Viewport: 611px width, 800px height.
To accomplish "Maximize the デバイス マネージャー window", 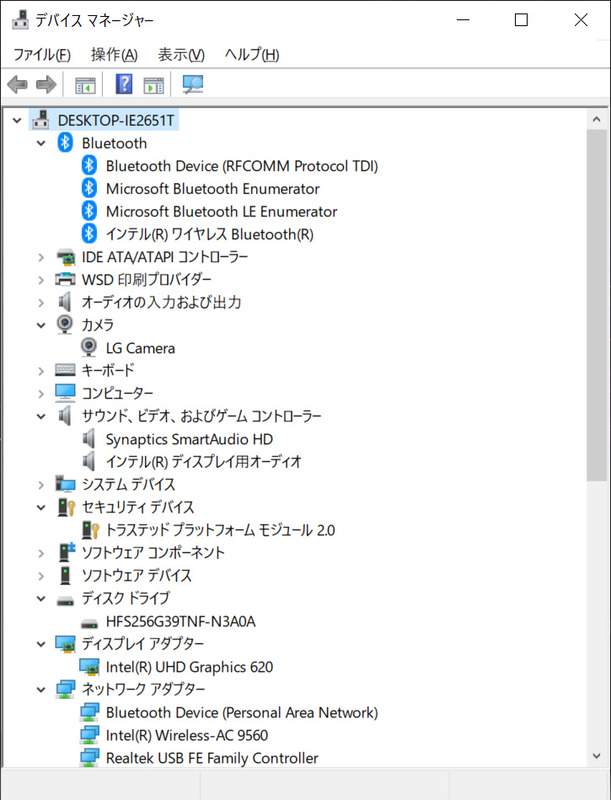I will pyautogui.click(x=521, y=20).
